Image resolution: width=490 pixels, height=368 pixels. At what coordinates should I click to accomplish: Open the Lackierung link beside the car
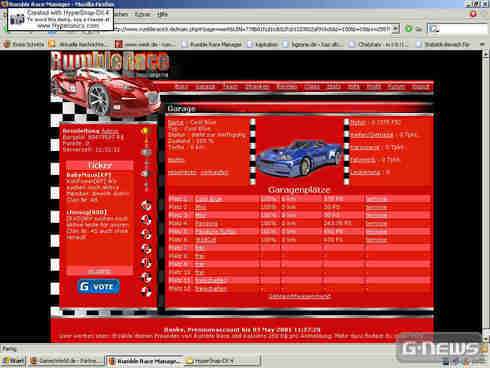pyautogui.click(x=365, y=172)
